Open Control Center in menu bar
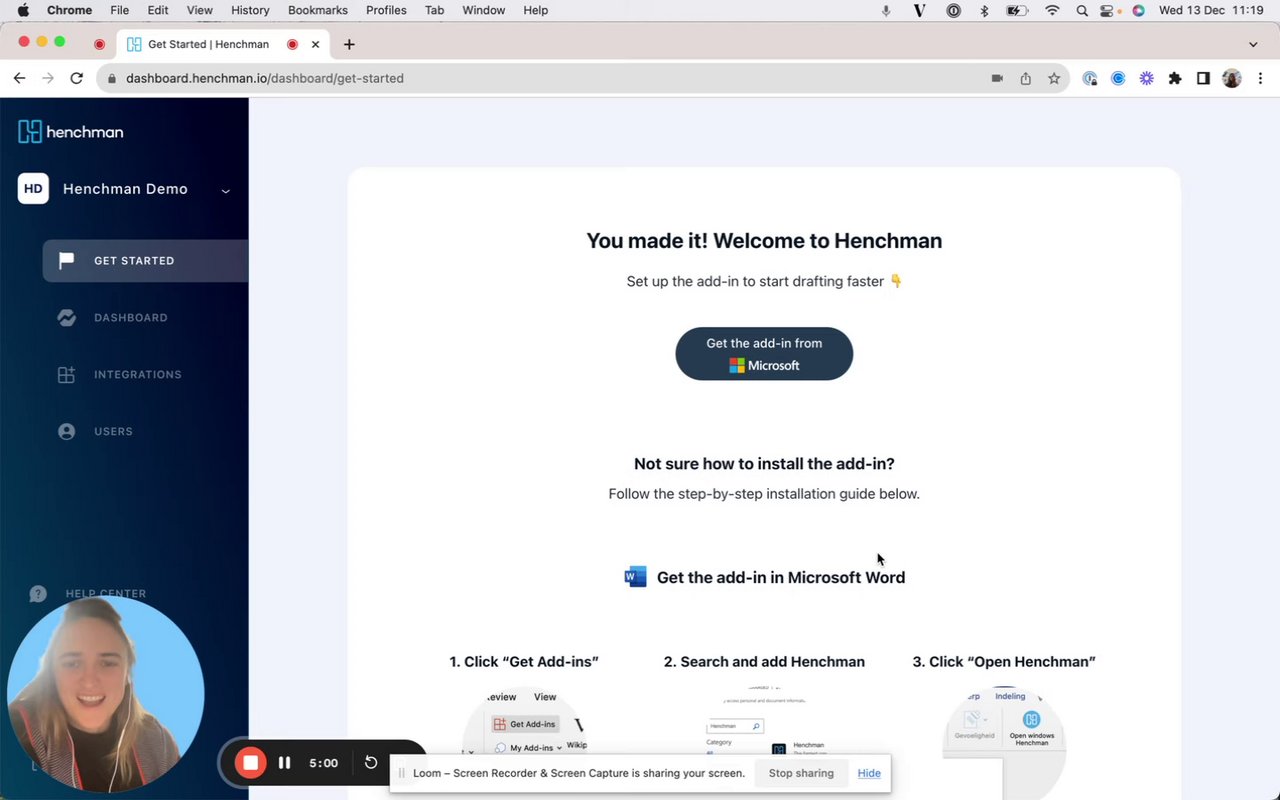 tap(1108, 10)
